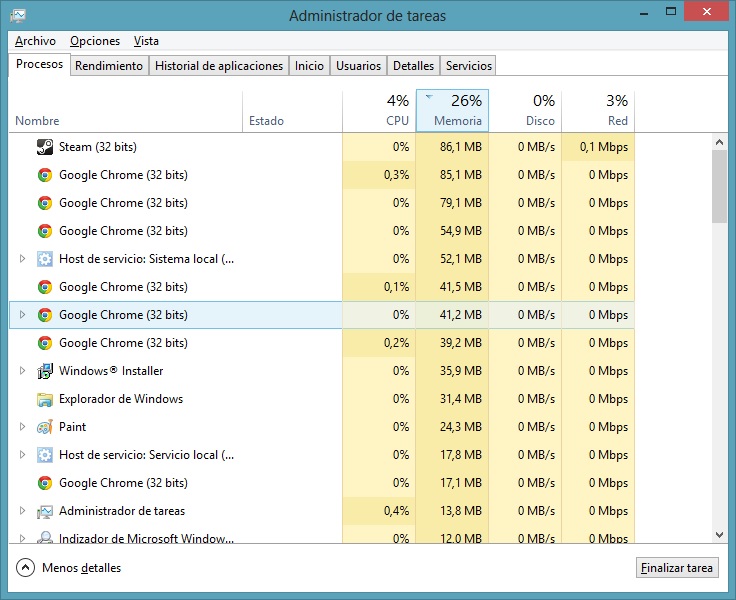This screenshot has width=736, height=600.
Task: Click the Finalizar tarea button
Action: pos(677,568)
